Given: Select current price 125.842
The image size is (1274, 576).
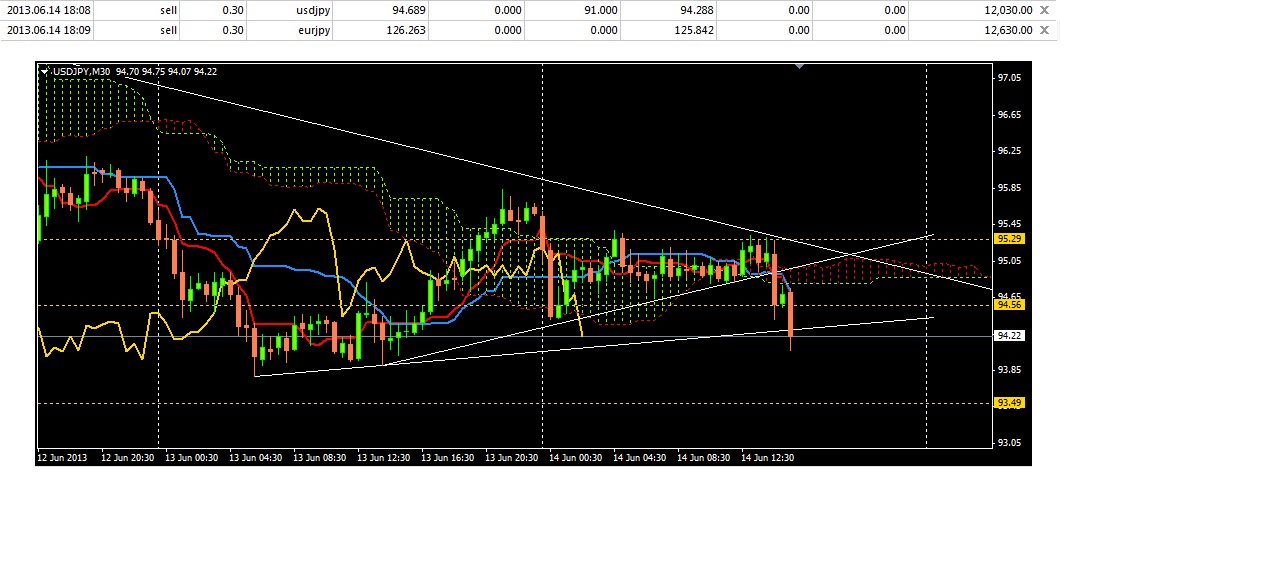Looking at the screenshot, I should click(694, 30).
